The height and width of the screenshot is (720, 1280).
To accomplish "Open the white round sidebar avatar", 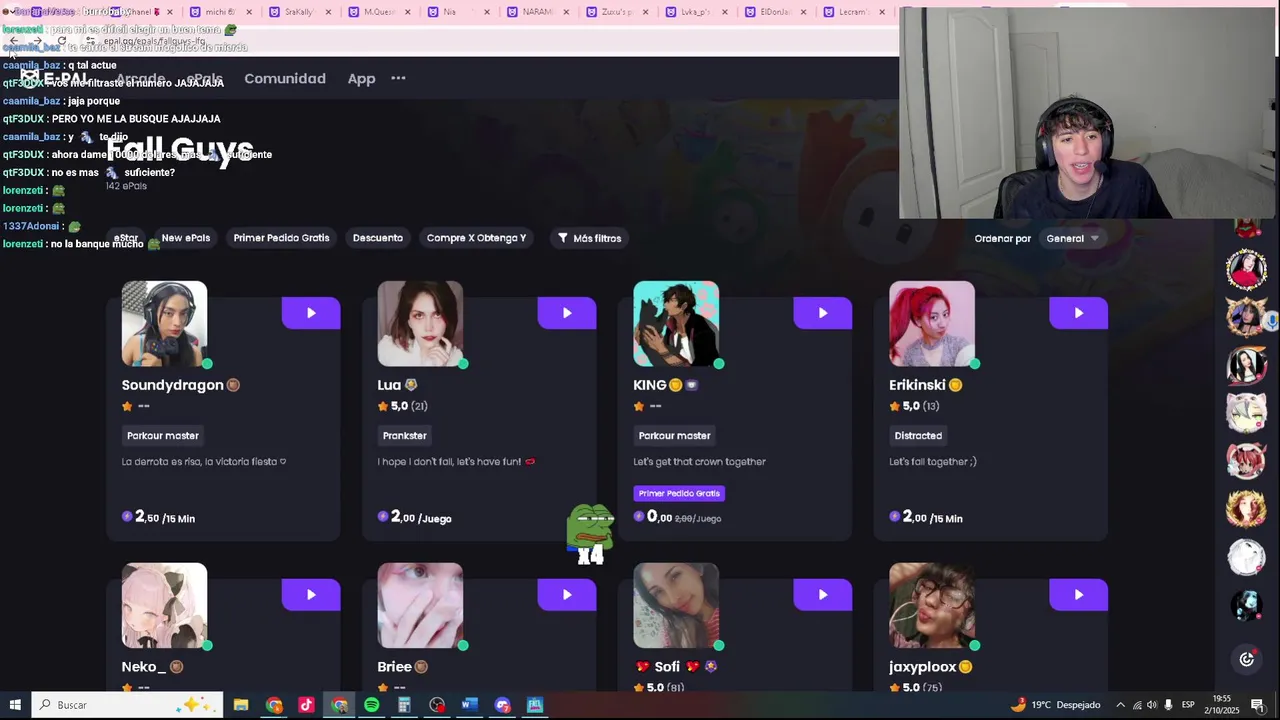I will click(1246, 556).
